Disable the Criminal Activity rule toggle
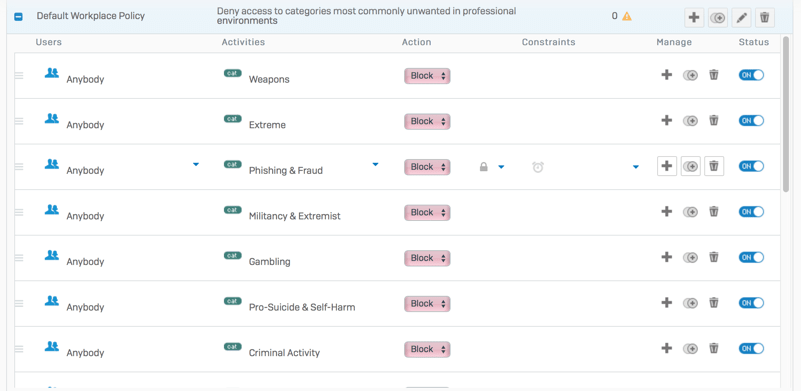Image resolution: width=801 pixels, height=391 pixels. [751, 348]
